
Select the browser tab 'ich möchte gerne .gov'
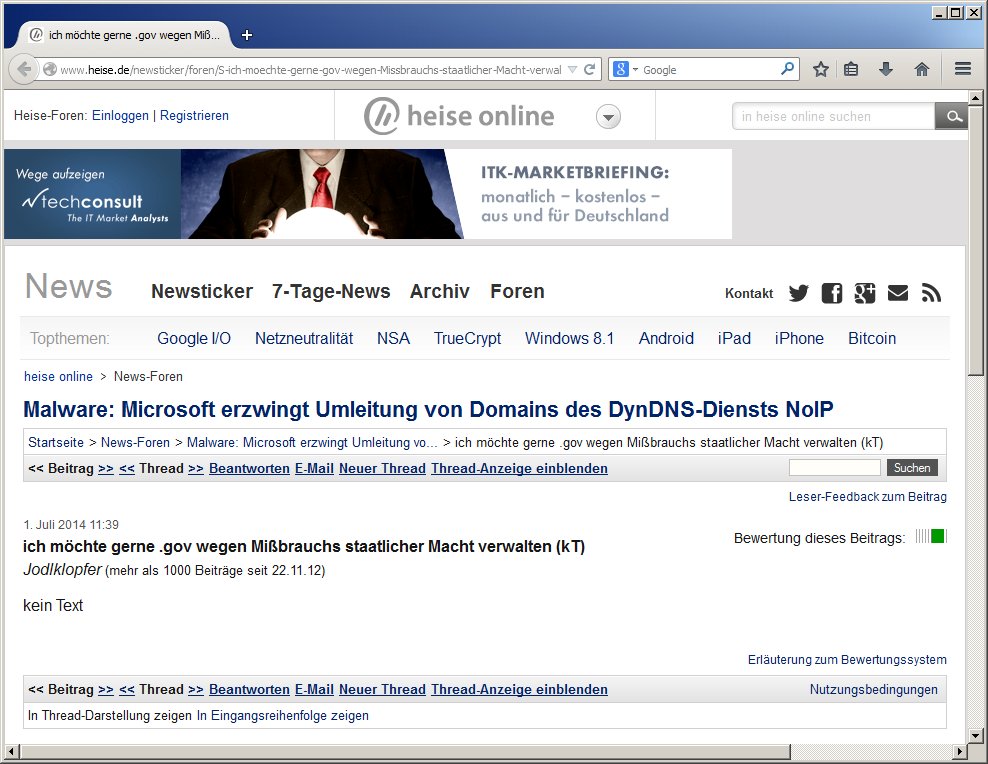click(x=125, y=35)
